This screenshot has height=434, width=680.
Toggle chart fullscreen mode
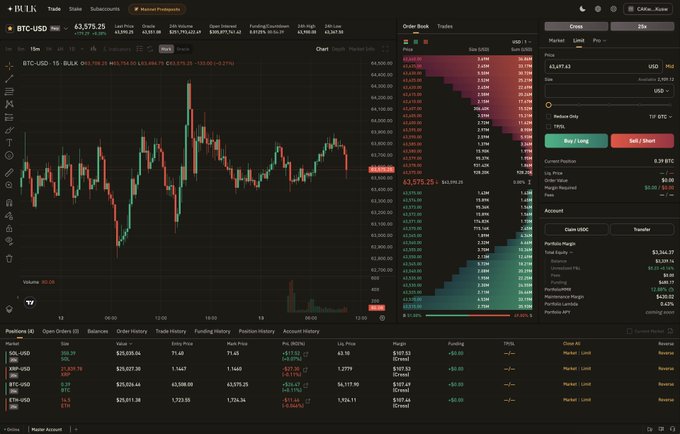[385, 49]
